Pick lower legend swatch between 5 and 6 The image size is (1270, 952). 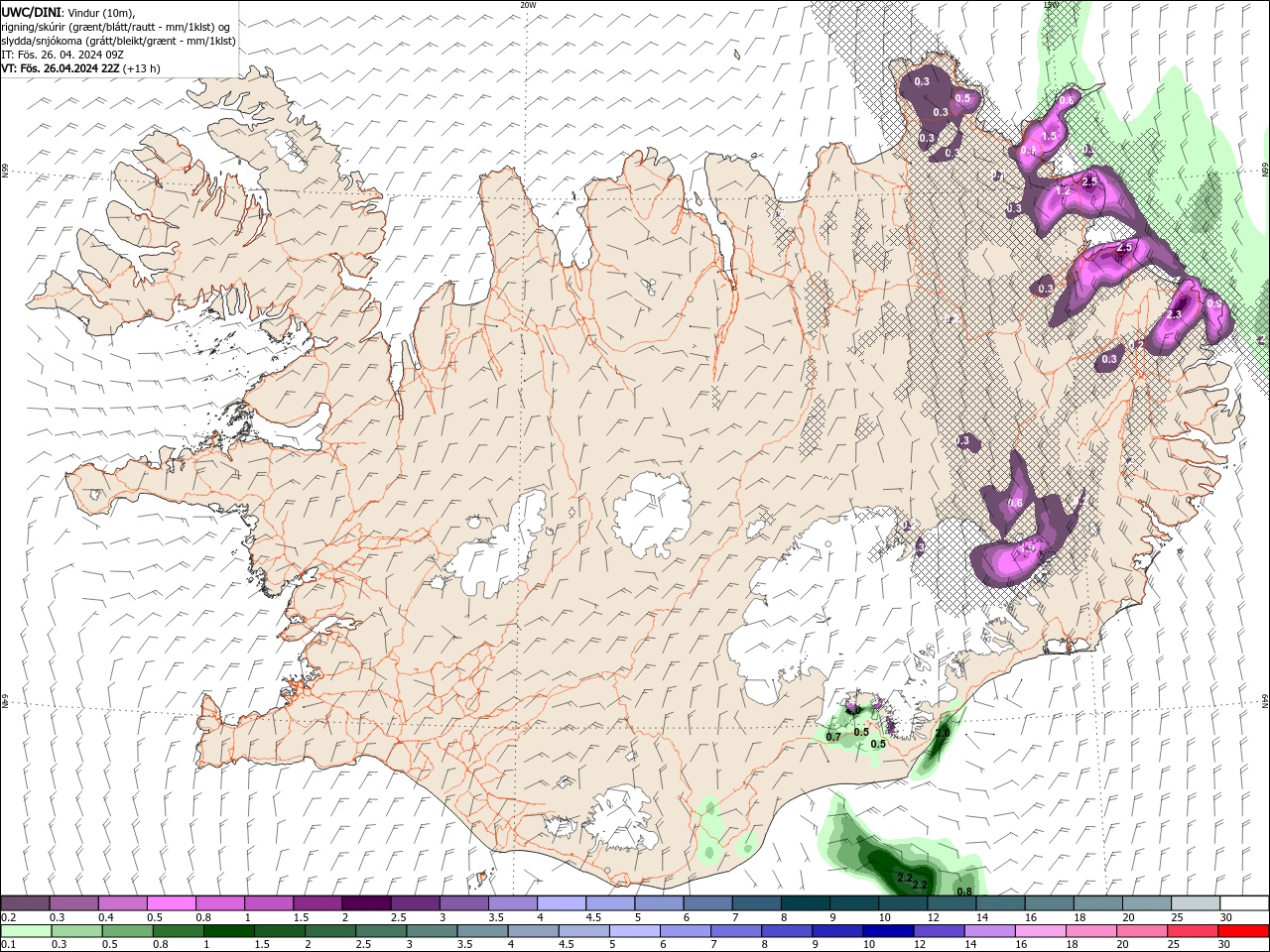point(634,930)
